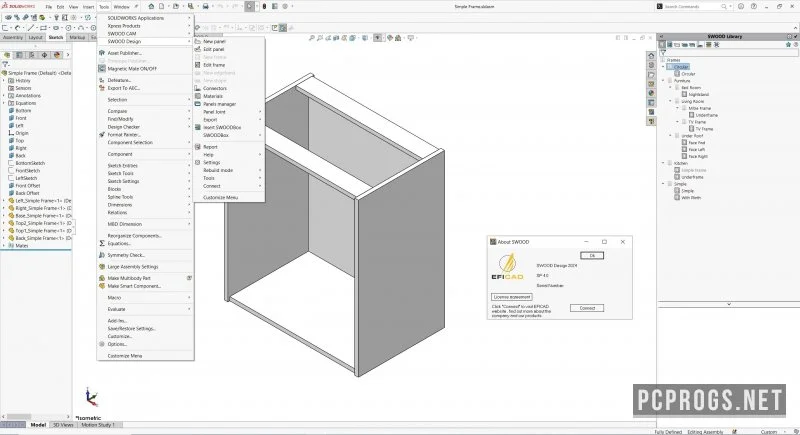This screenshot has width=800, height=435.
Task: Switch to the Sketch ribbon tab
Action: pos(56,37)
